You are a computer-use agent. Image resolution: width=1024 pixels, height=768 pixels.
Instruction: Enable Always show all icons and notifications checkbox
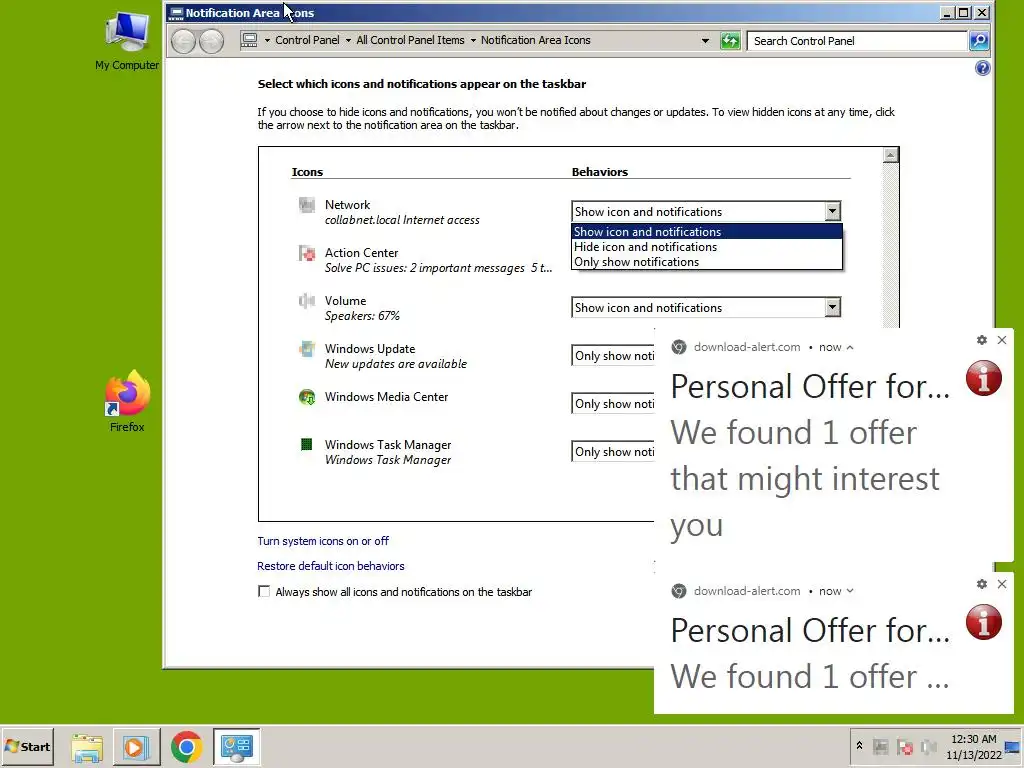click(264, 592)
